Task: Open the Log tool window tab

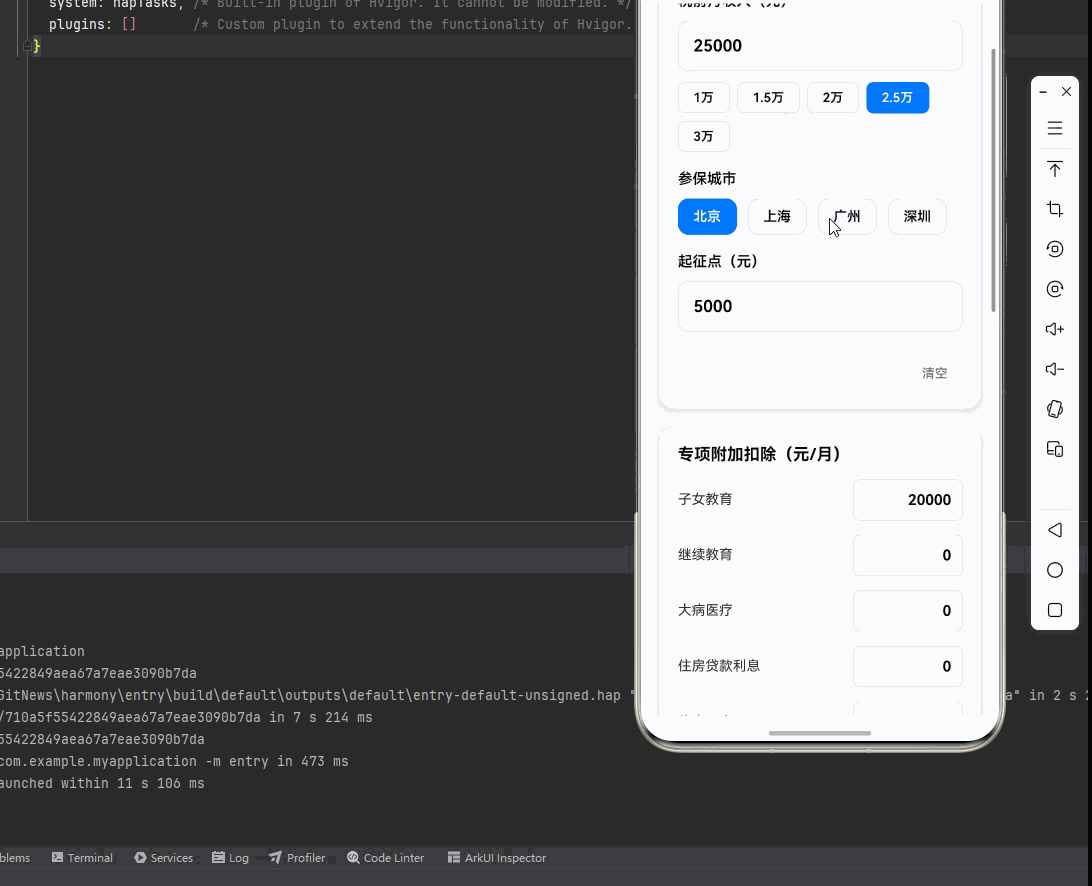Action: (231, 857)
